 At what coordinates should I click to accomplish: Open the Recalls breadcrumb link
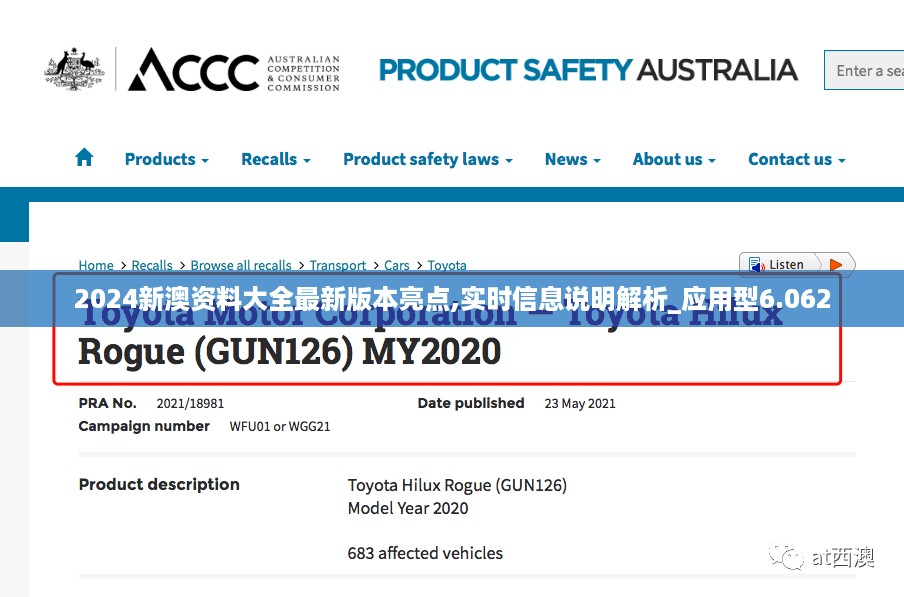click(x=152, y=265)
